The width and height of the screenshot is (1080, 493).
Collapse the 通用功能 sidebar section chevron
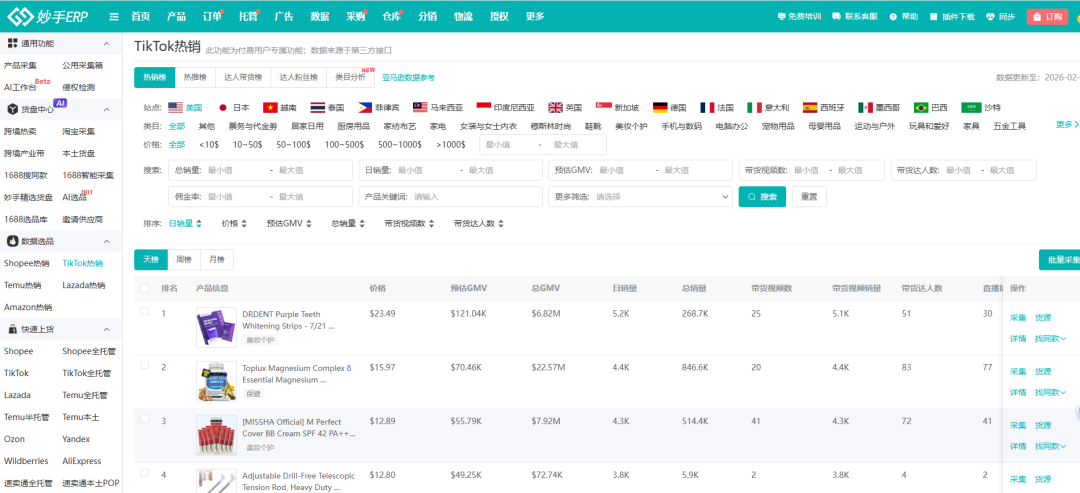[106, 43]
